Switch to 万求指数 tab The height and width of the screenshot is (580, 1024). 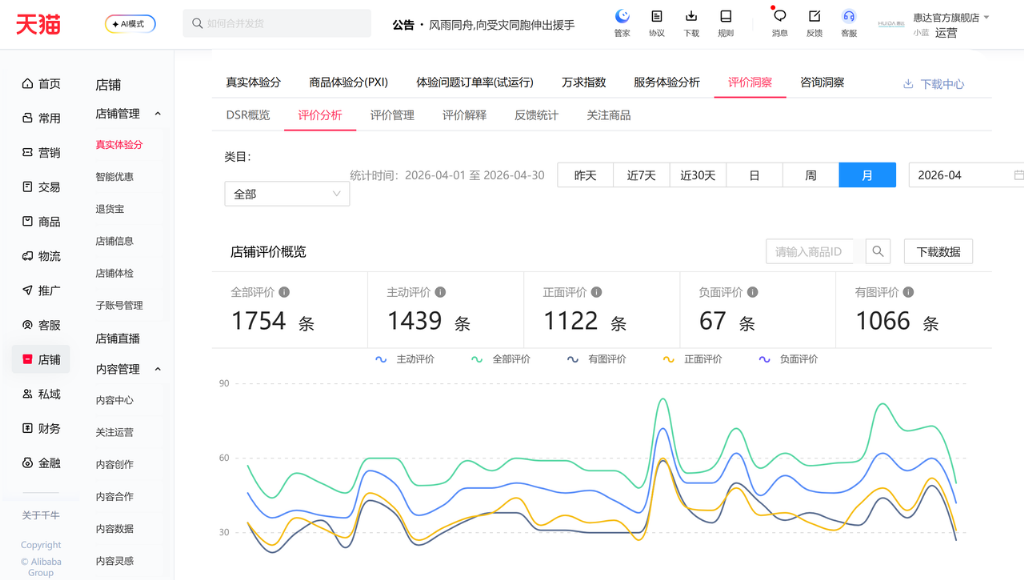pos(584,82)
